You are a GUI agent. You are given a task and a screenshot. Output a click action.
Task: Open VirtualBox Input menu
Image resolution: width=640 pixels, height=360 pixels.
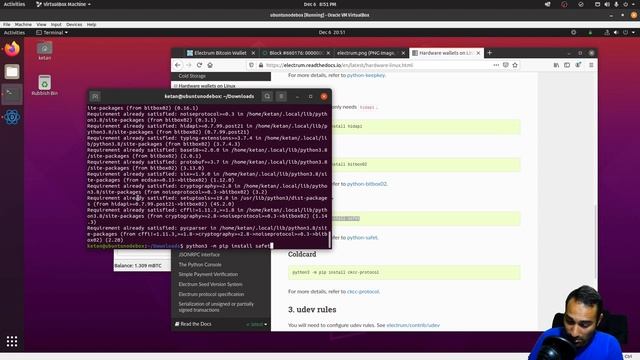(56, 24)
